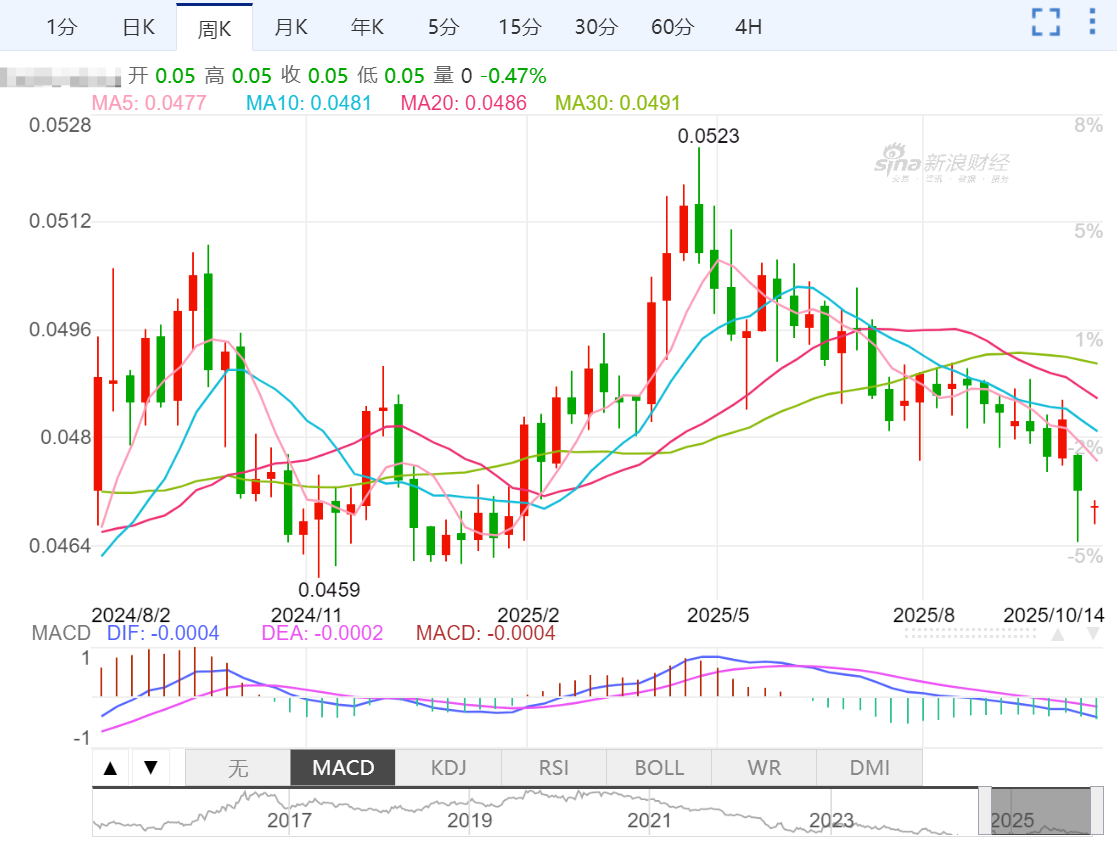This screenshot has width=1117, height=845.
Task: Click the black up arrow beside indicator tabs
Action: click(111, 768)
